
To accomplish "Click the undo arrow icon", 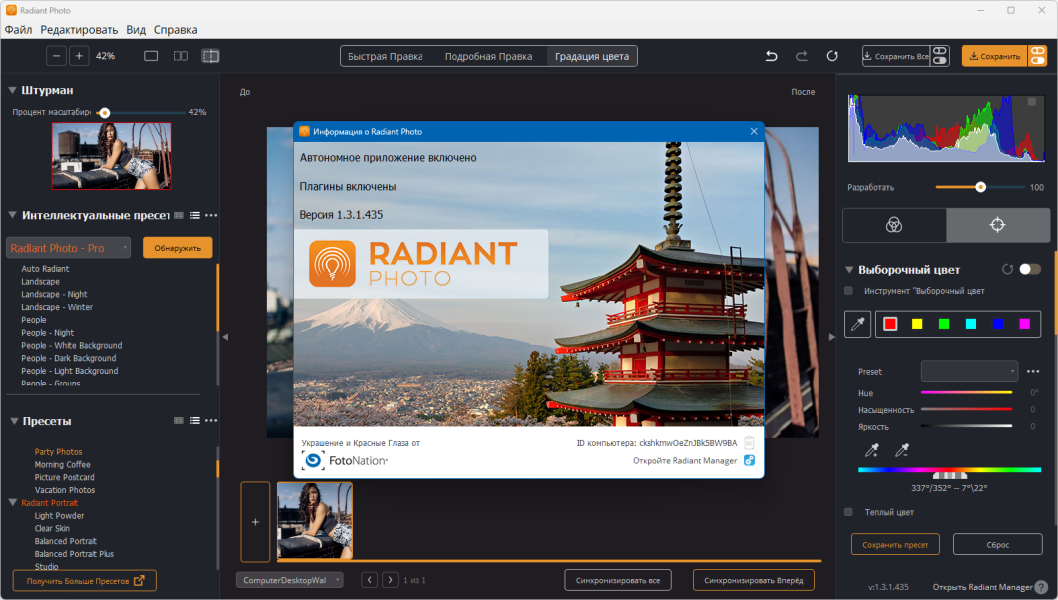I will coord(771,56).
